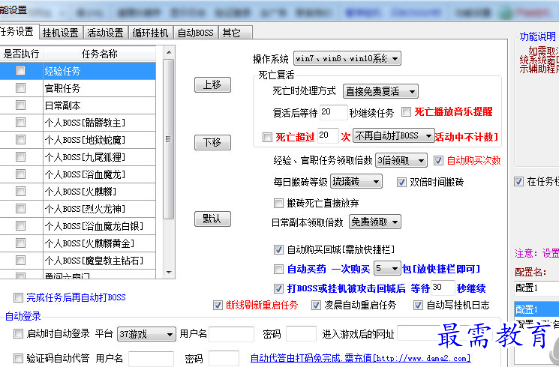
Task: Click the 复活后等待 seconds field
Action: click(x=333, y=112)
